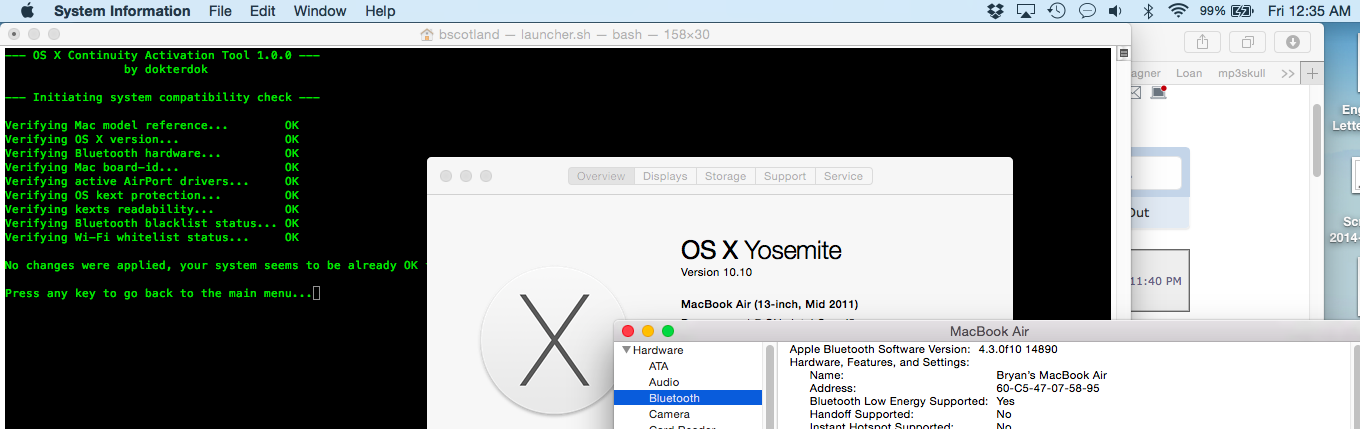Open the Wi-Fi status menu

1179,11
